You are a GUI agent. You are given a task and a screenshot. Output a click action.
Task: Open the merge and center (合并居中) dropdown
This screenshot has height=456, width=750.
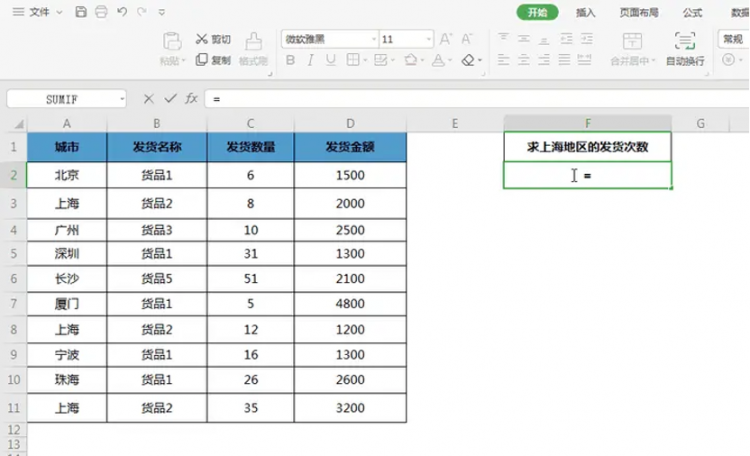pos(653,61)
